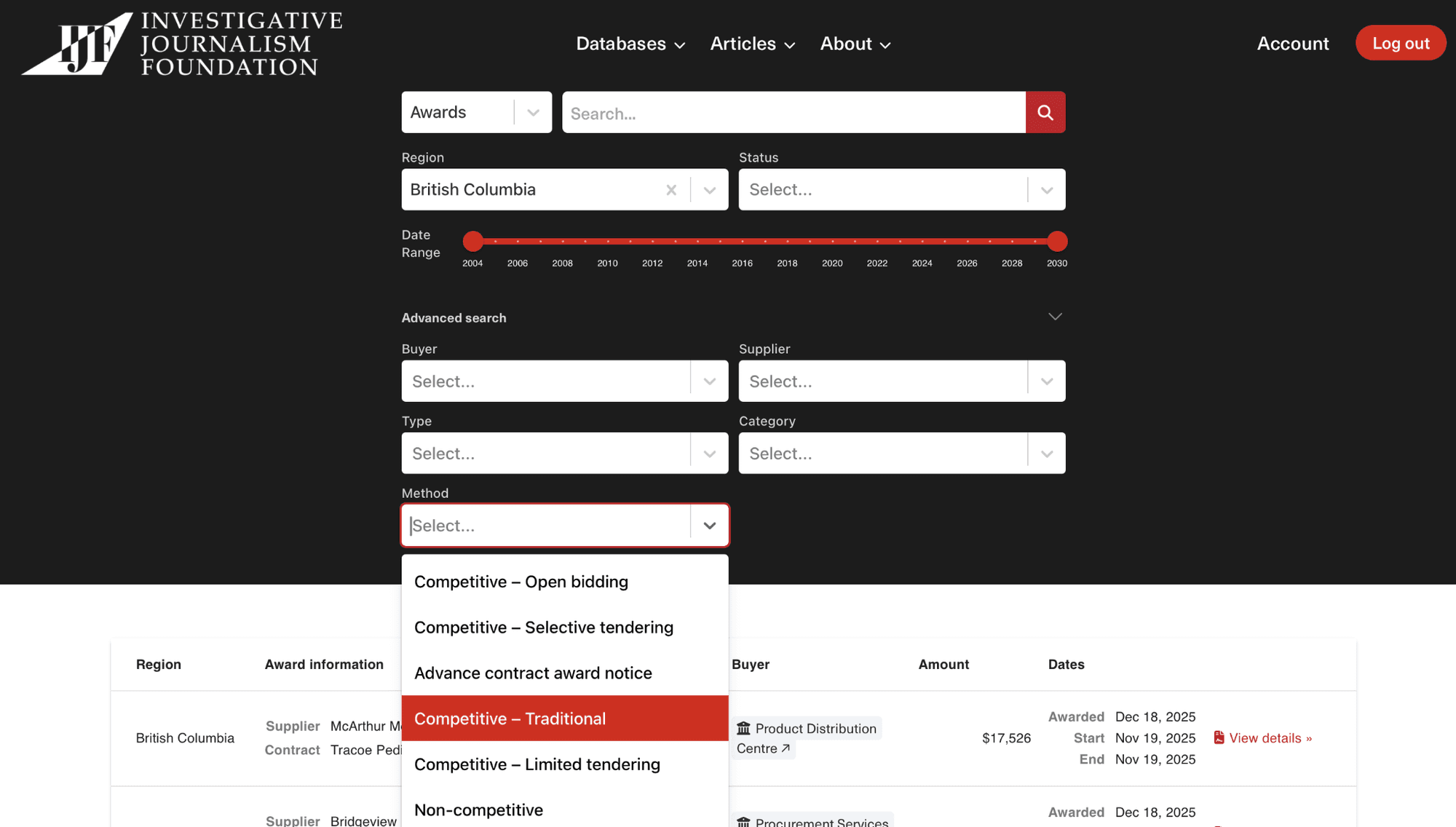Click the date range start handle at 2004

[473, 241]
